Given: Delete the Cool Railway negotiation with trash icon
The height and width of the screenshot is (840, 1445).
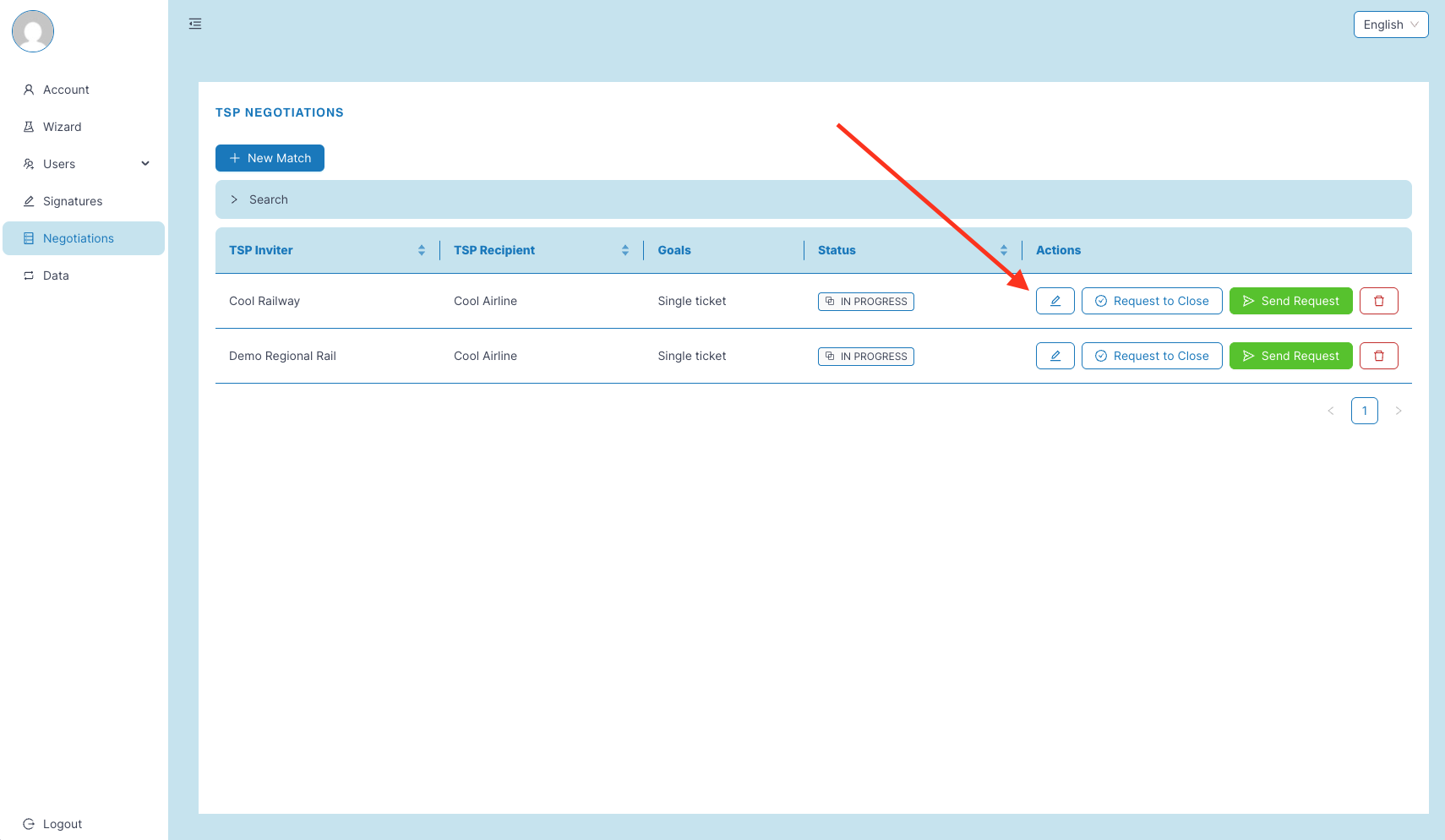Looking at the screenshot, I should pos(1378,301).
